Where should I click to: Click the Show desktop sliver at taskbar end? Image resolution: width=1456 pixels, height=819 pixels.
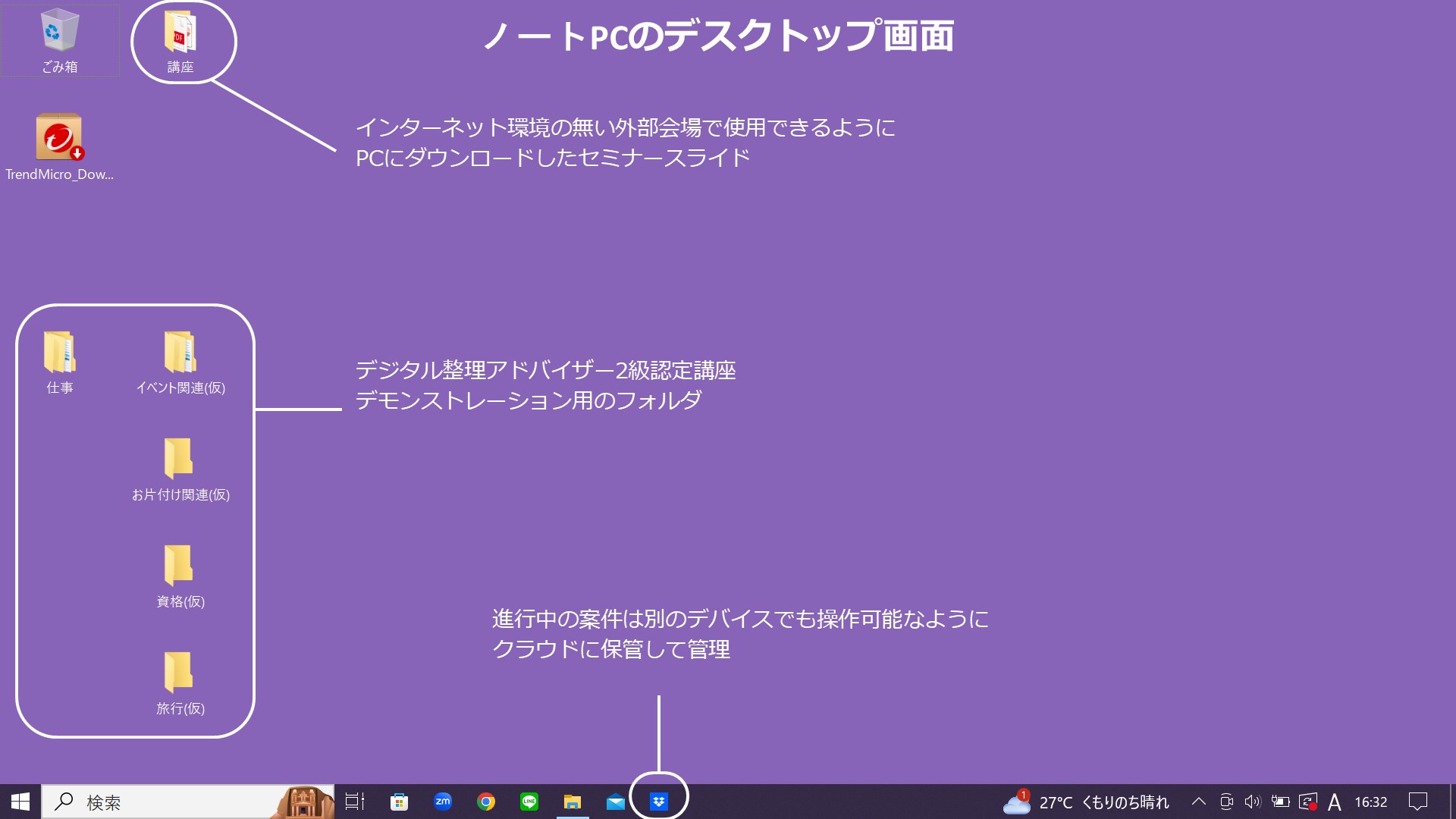(x=1452, y=802)
